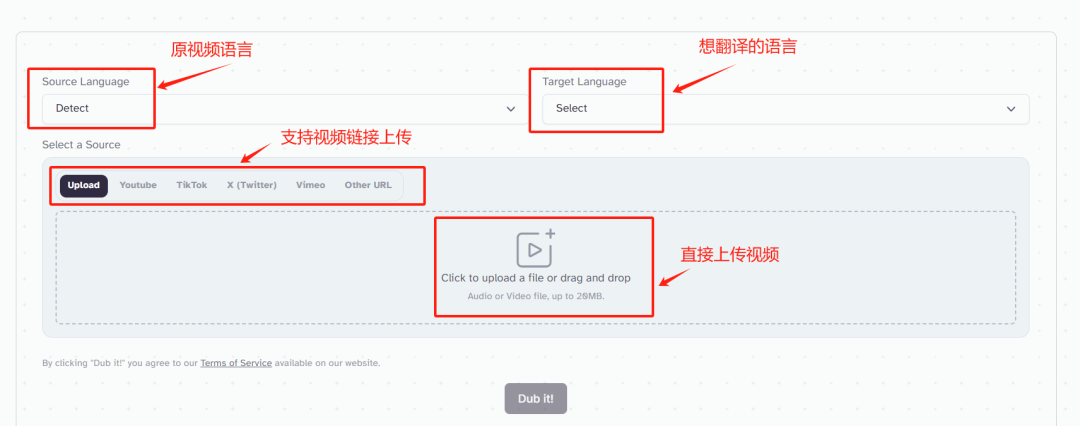The width and height of the screenshot is (1080, 426).
Task: Switch to the TikTok source tab
Action: (191, 185)
